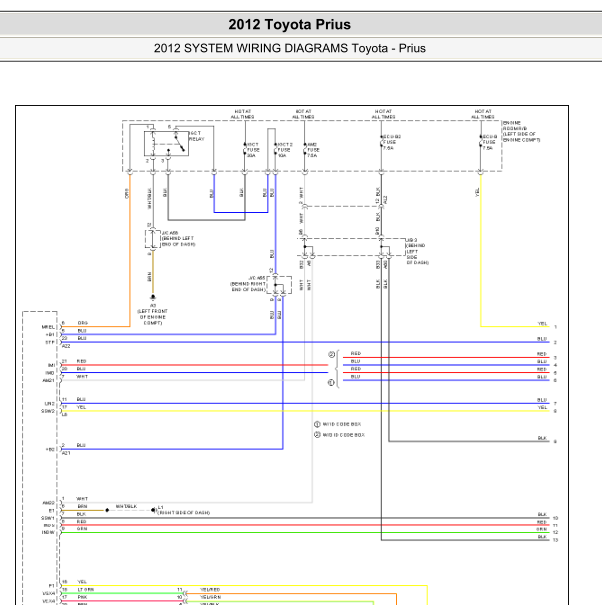Click the SSW1 terminal label

click(x=48, y=518)
